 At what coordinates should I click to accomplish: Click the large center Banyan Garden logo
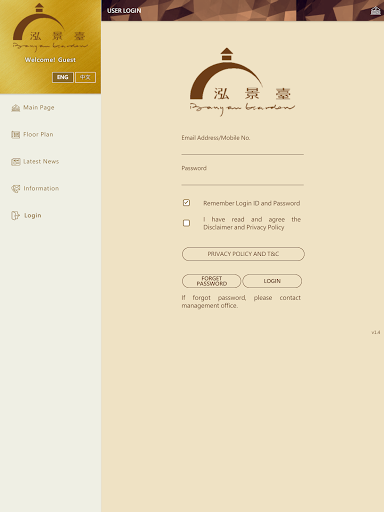242,82
